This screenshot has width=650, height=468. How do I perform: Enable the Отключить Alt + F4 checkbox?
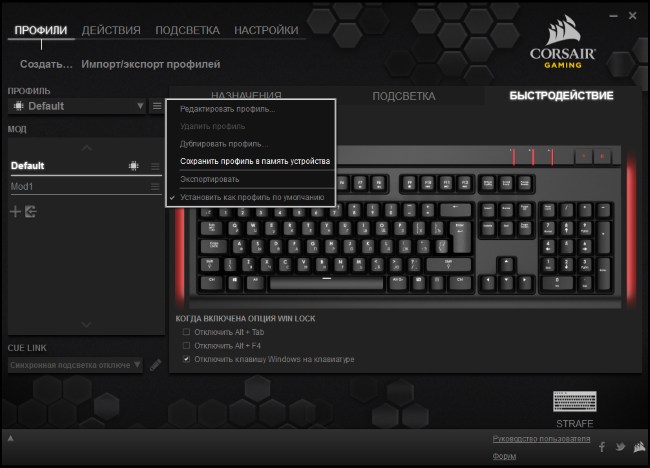(186, 345)
